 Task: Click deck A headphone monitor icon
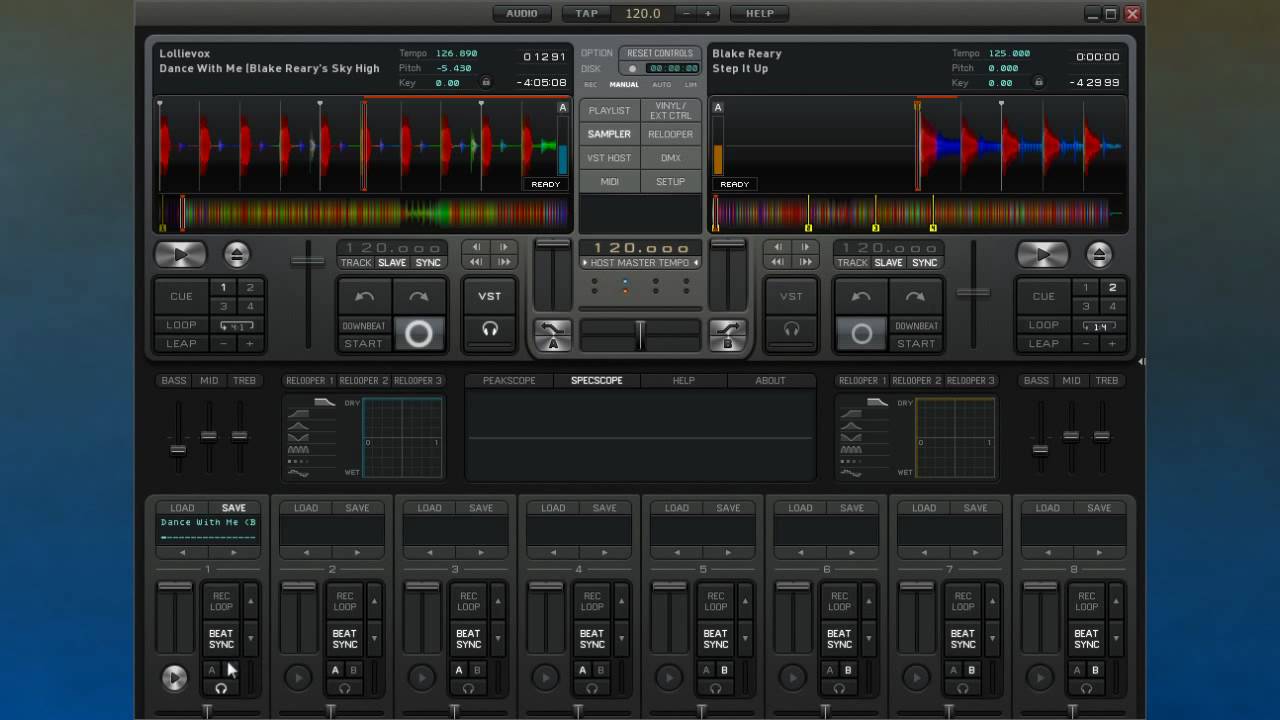pos(490,329)
